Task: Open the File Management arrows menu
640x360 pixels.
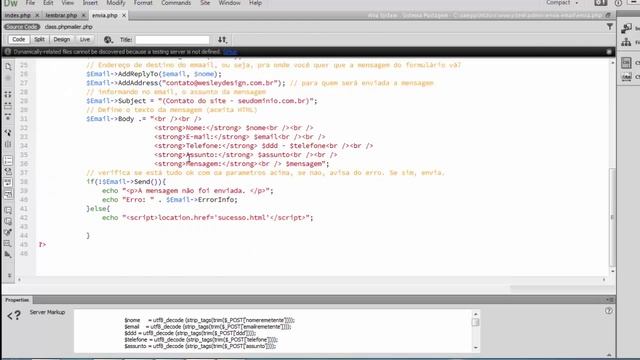Action: point(222,40)
